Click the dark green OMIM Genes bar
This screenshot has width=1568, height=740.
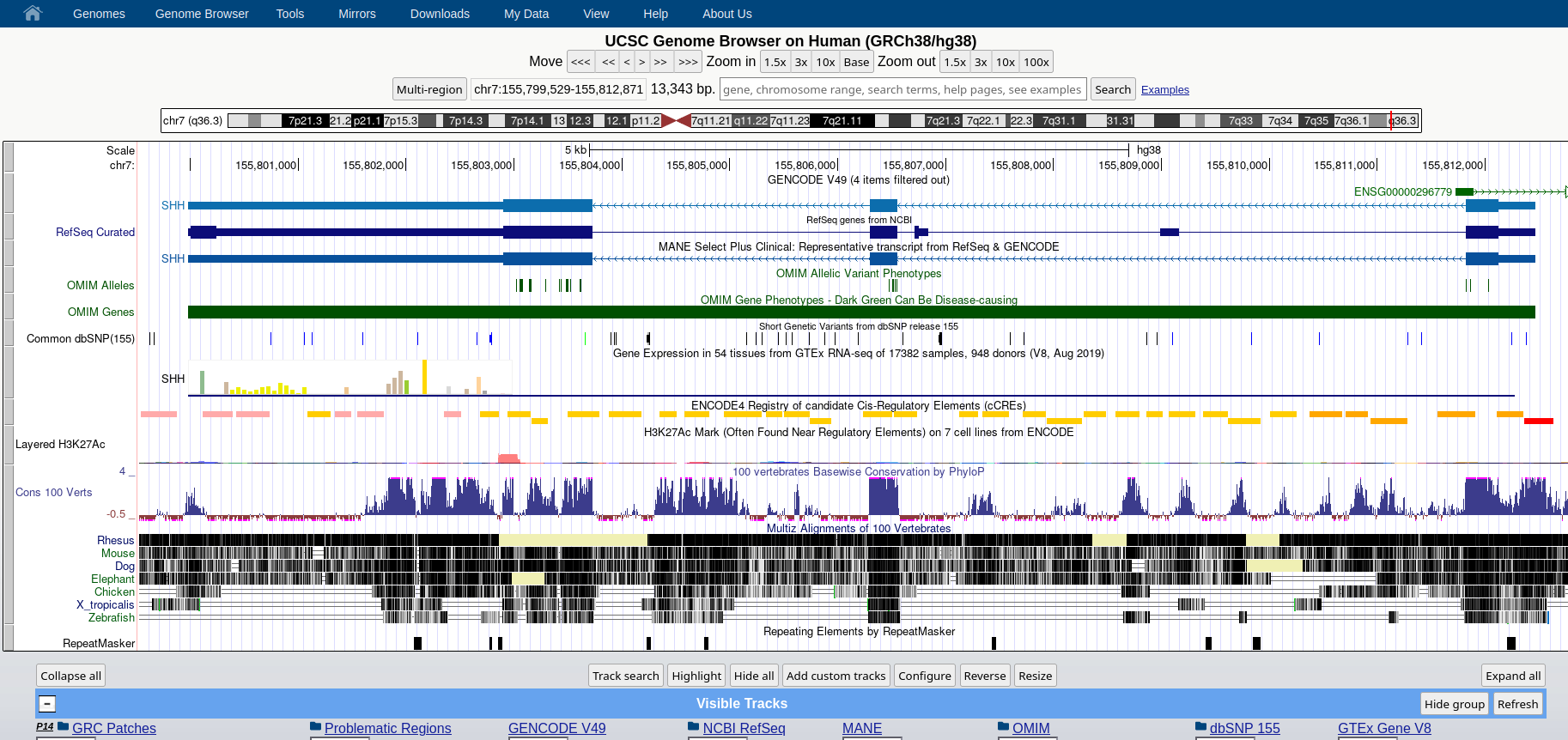point(860,312)
